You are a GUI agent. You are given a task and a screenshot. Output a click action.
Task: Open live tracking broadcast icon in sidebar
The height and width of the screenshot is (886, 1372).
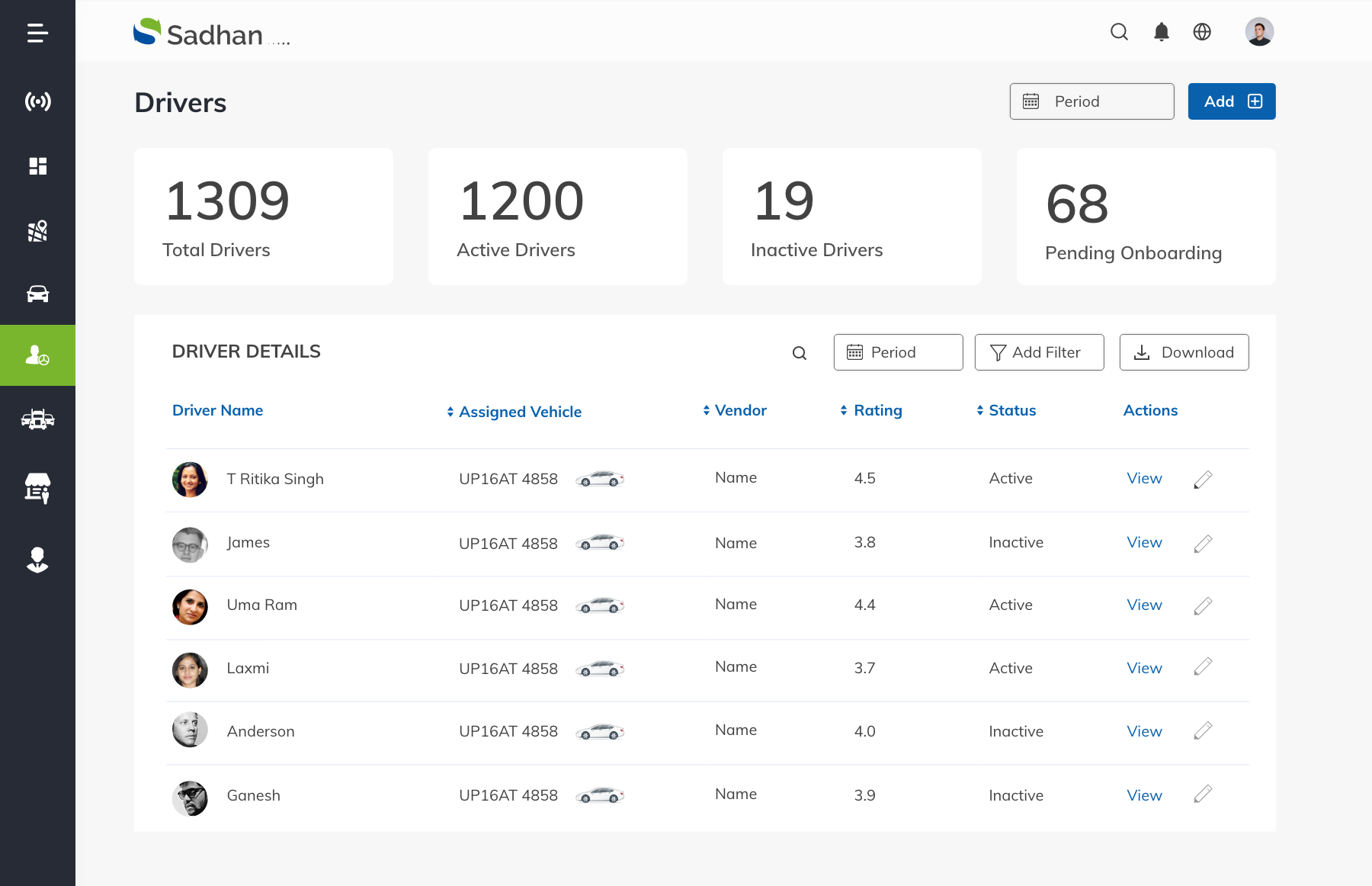click(x=37, y=101)
